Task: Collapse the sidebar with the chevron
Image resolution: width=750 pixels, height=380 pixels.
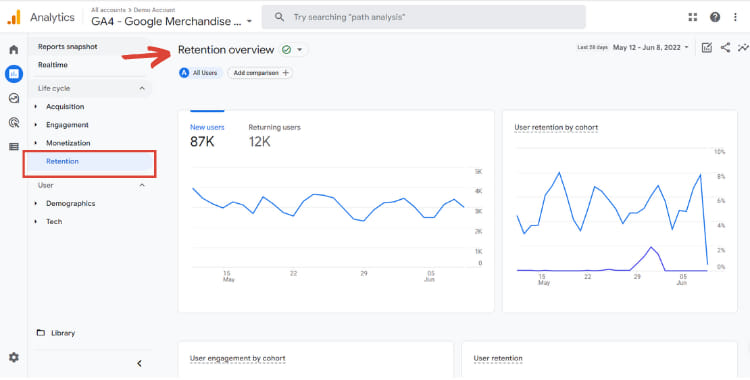Action: coord(139,363)
